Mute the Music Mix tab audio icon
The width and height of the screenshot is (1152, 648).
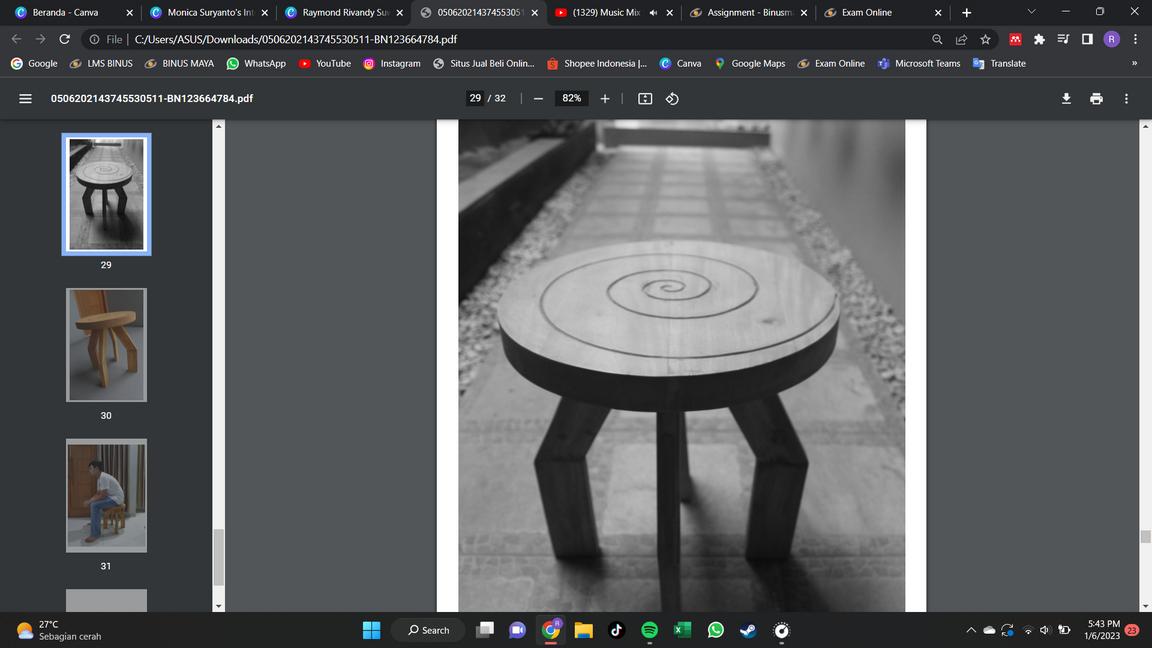653,12
